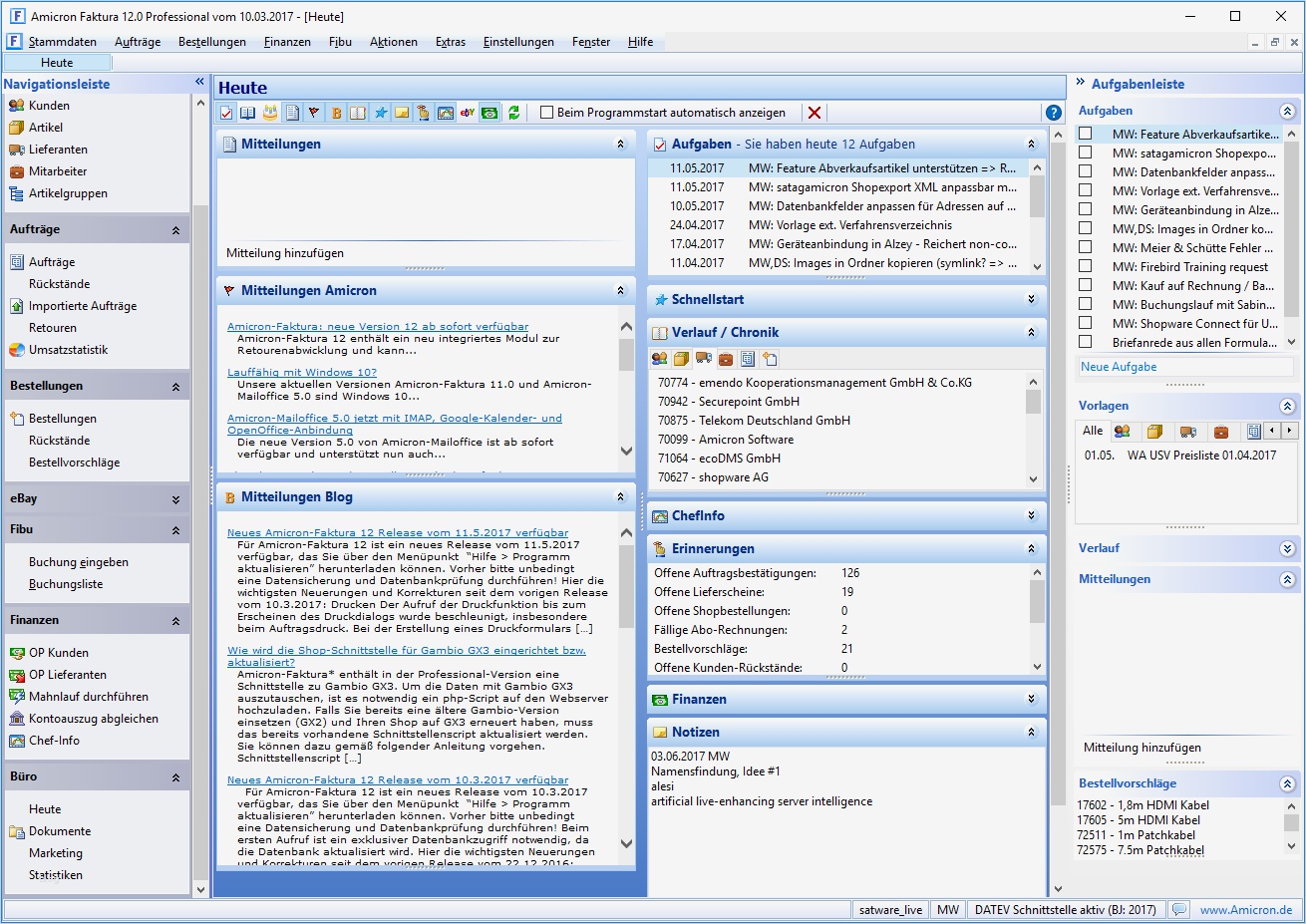Open the Einstellungen menu
The width and height of the screenshot is (1306, 924).
[x=518, y=42]
